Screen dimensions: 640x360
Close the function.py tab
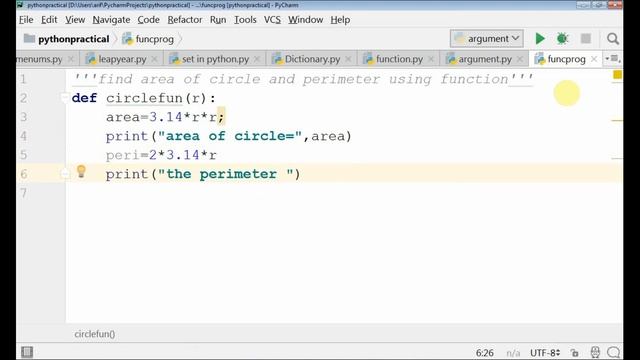point(431,59)
